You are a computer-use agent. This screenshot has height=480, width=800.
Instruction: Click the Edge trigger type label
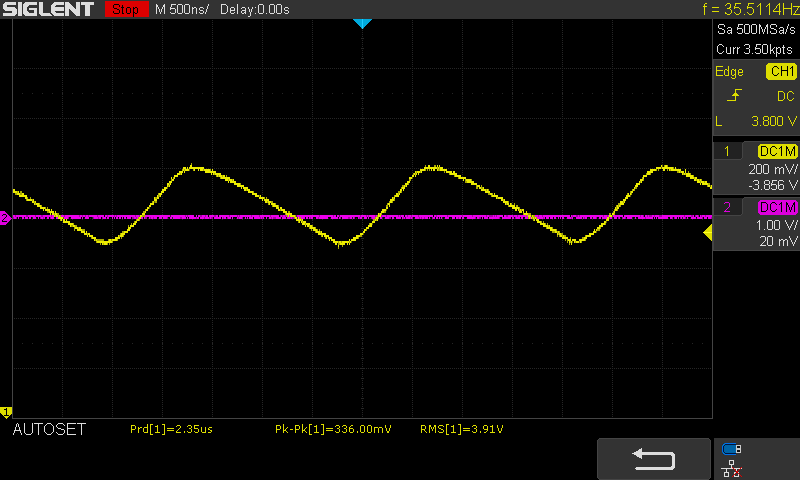[x=729, y=72]
